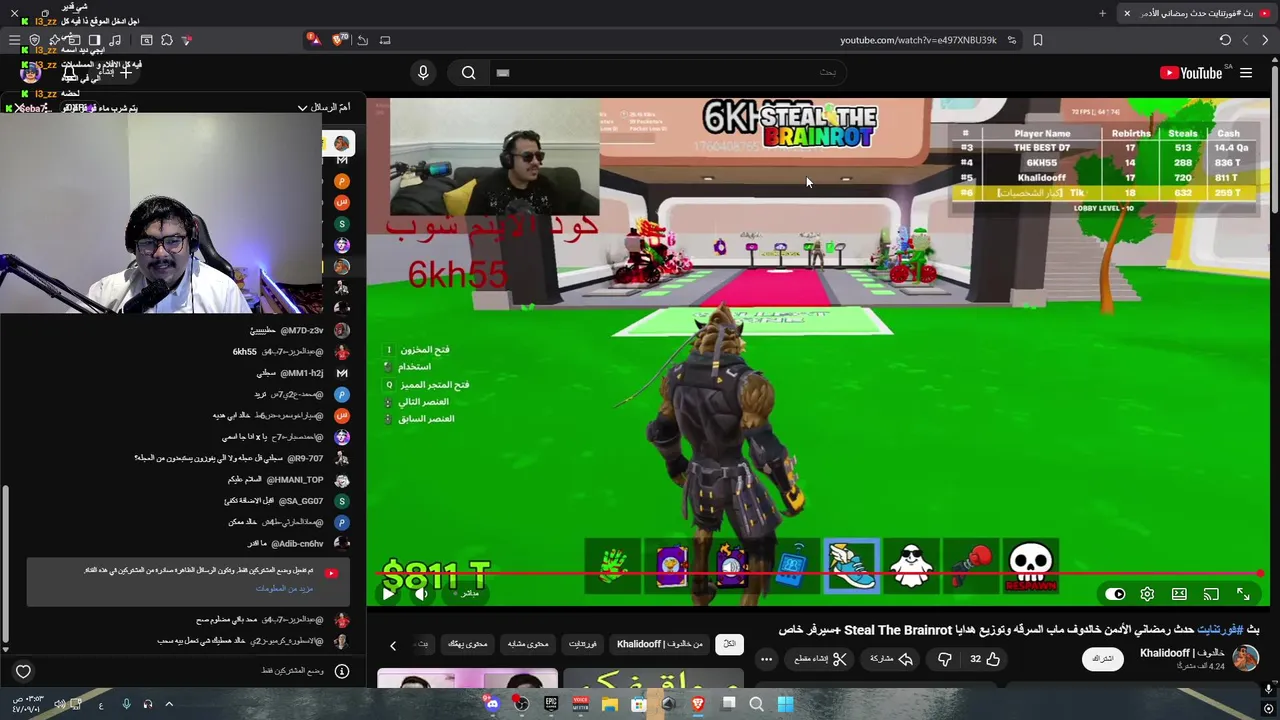Open Brave browser from taskbar
This screenshot has height=720, width=1280.
coord(698,704)
